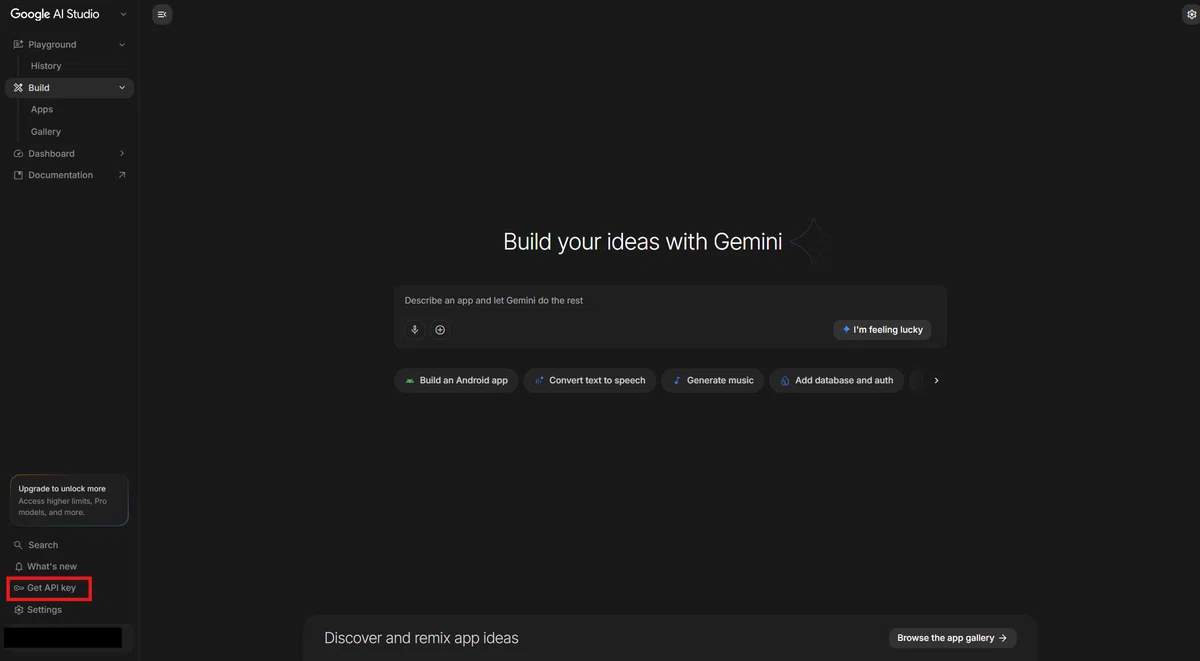Collapse the Playground section chevron
The width and height of the screenshot is (1200, 661).
tap(122, 44)
